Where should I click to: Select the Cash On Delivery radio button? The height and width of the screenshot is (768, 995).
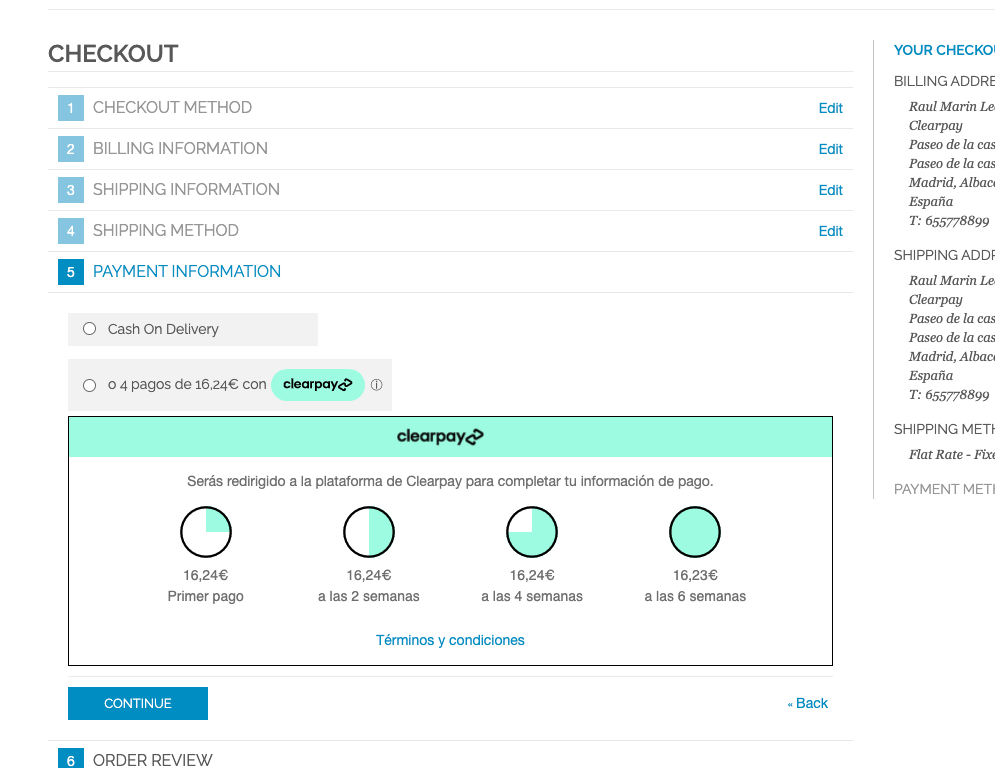[89, 329]
